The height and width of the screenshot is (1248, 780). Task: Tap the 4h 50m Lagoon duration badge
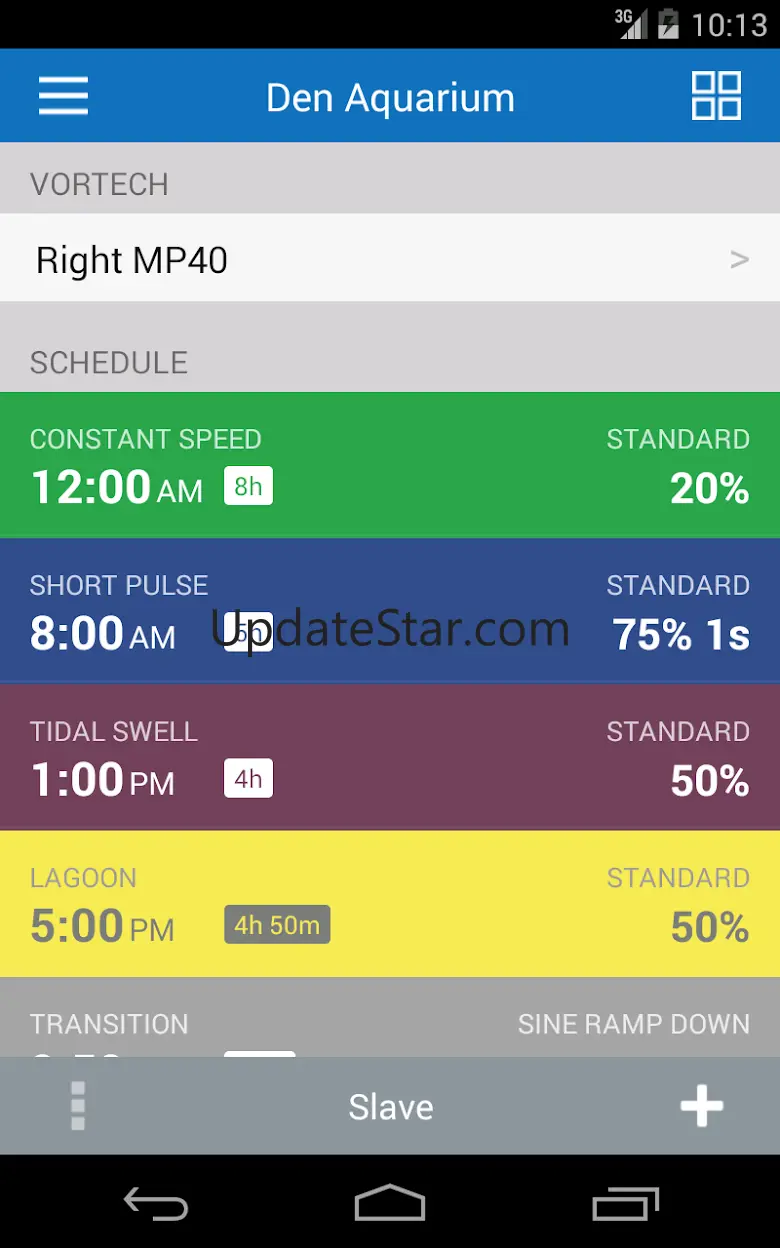click(277, 925)
